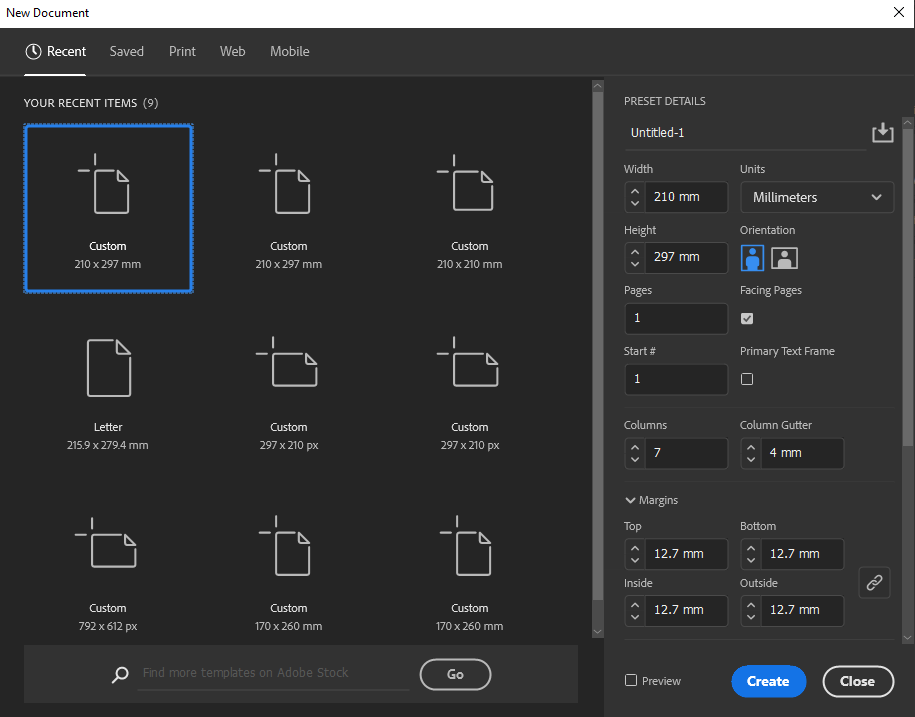
Task: Click the search magnifier icon
Action: (120, 674)
